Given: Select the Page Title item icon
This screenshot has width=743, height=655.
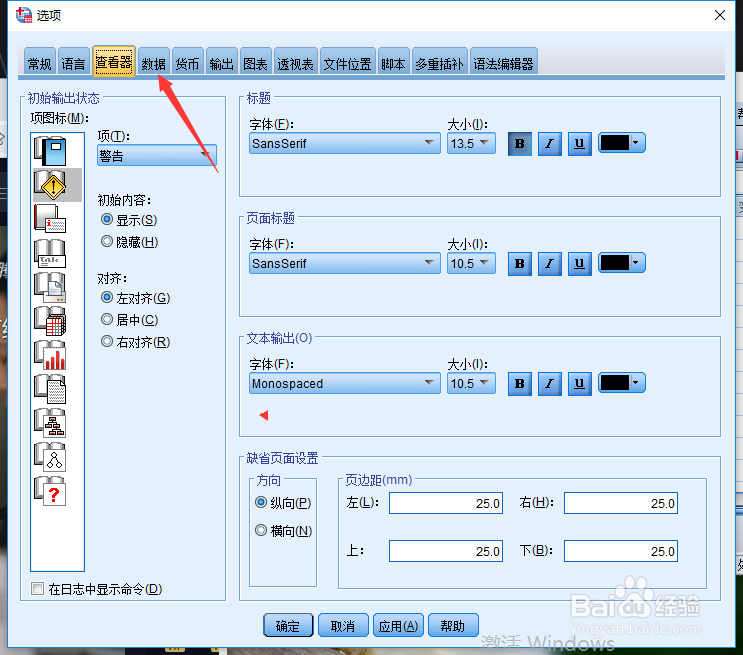Looking at the screenshot, I should pyautogui.click(x=50, y=287).
